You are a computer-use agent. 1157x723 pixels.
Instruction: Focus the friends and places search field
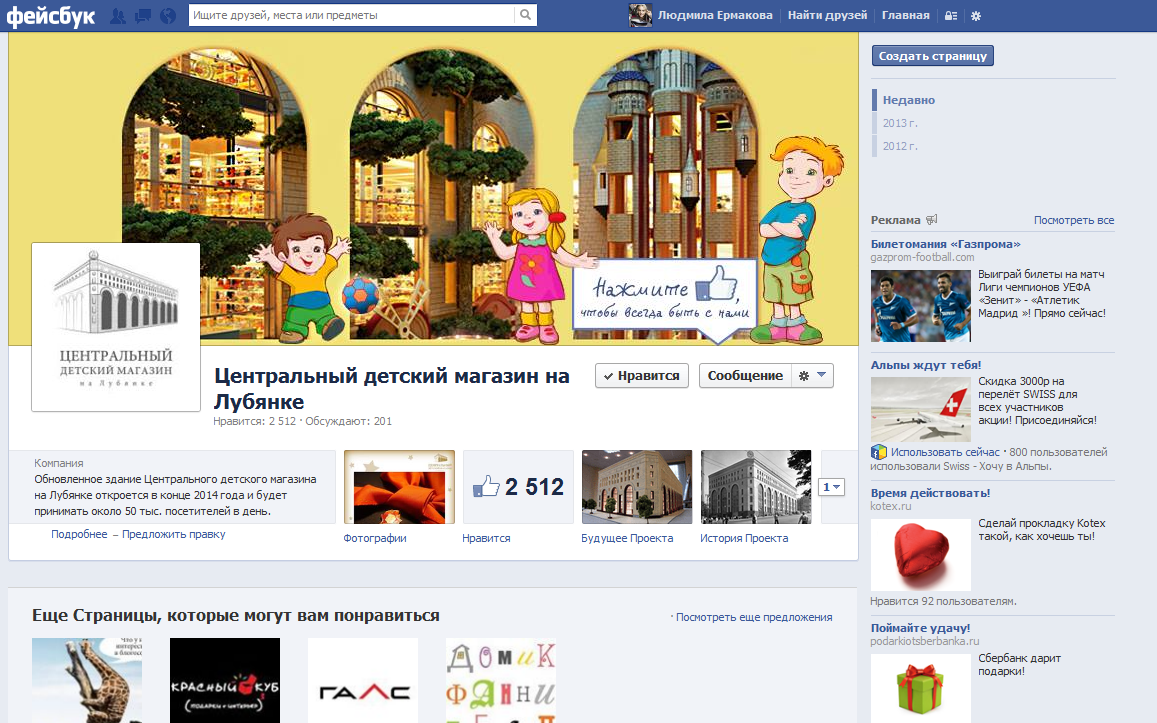352,15
